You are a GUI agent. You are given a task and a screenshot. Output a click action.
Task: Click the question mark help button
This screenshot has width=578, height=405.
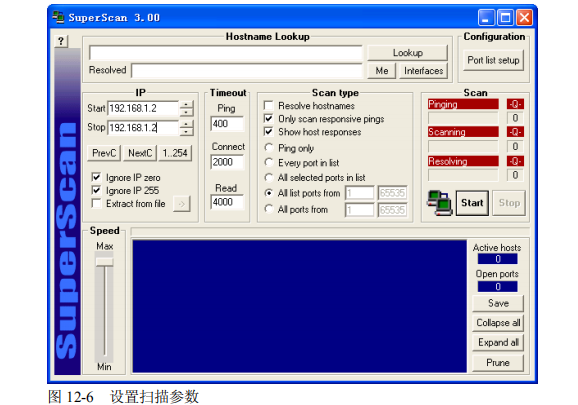click(x=61, y=41)
